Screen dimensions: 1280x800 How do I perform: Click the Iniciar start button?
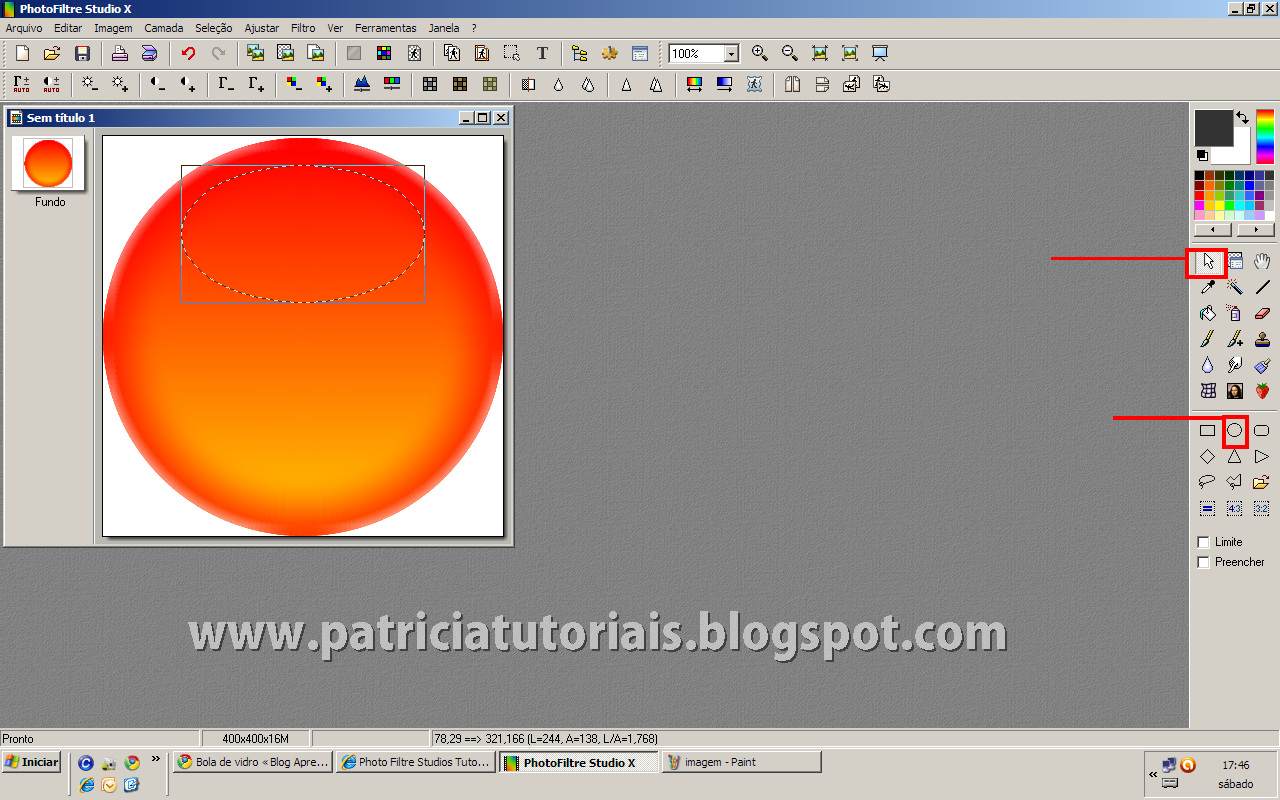[31, 762]
